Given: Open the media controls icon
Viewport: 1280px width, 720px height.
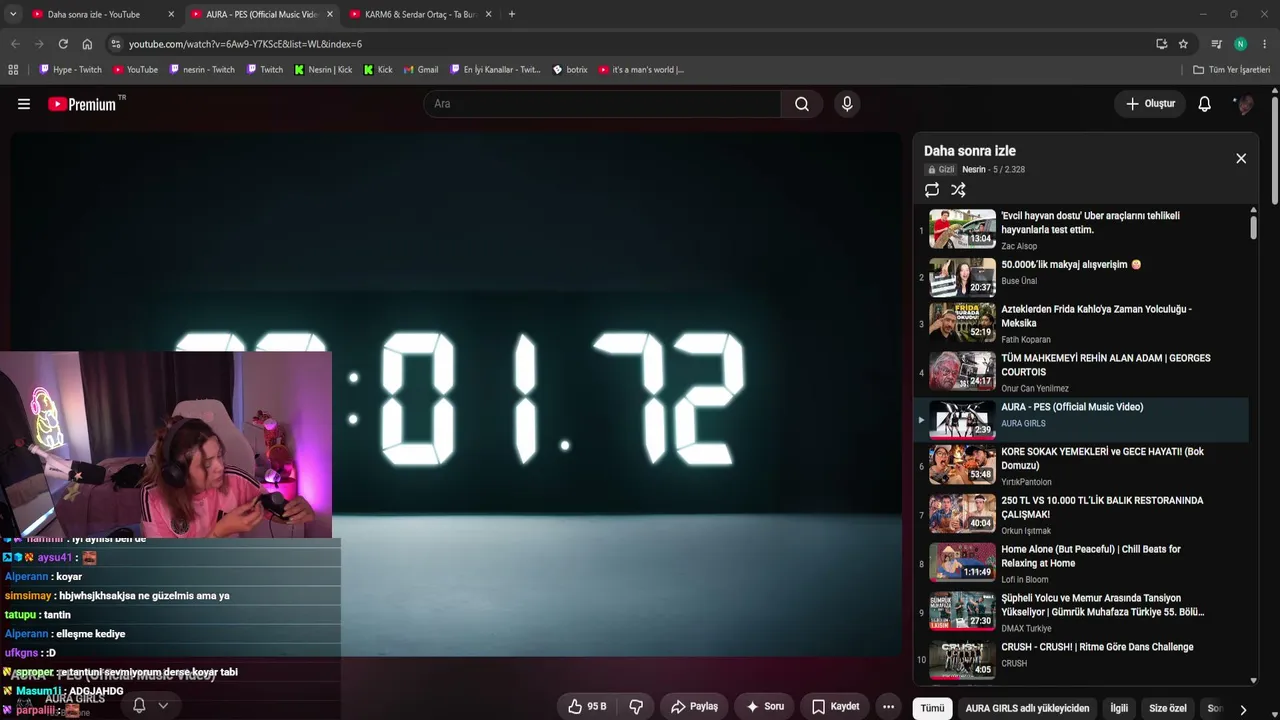Looking at the screenshot, I should pos(1216,44).
